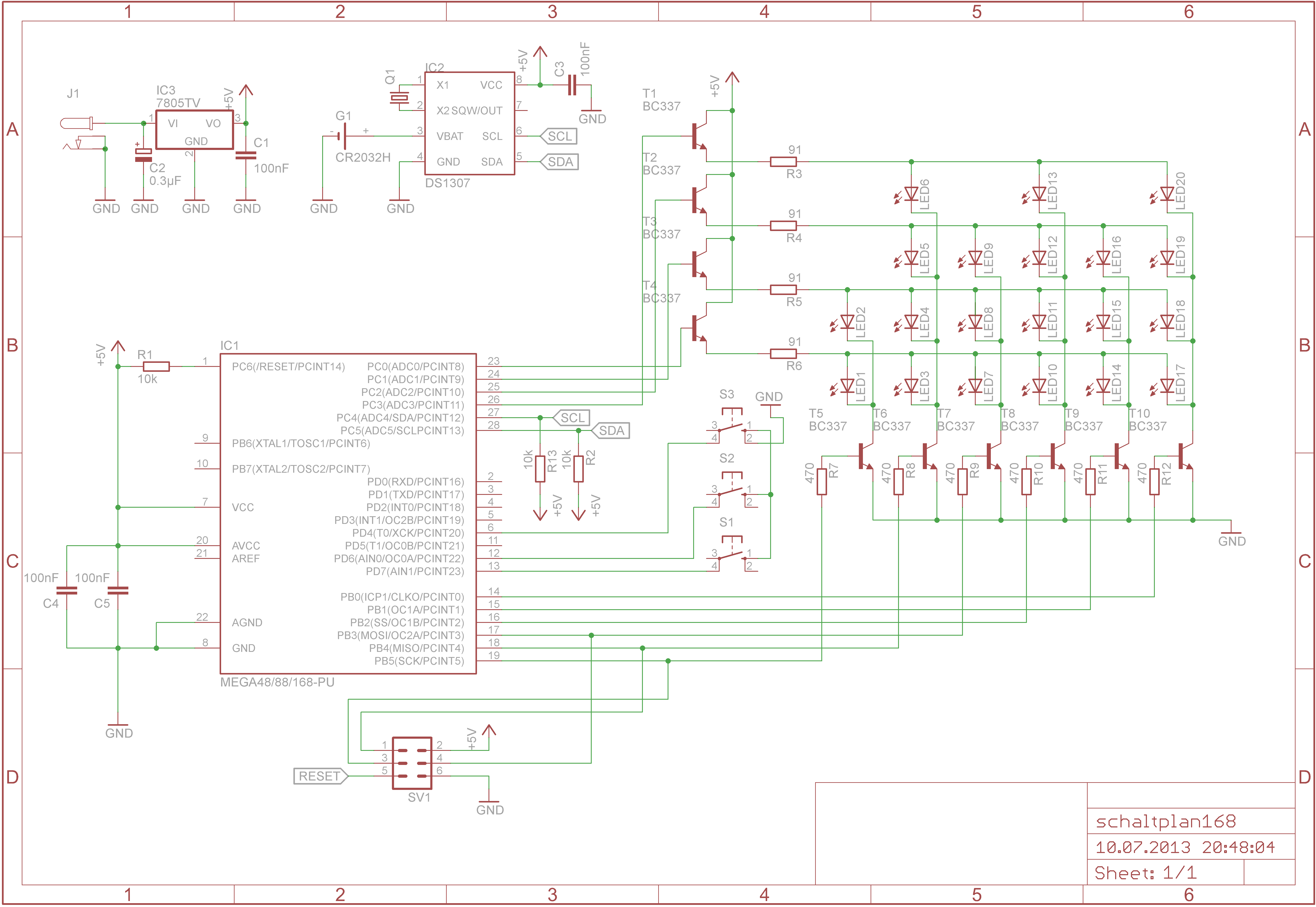
Task: Select the RESET net label
Action: (x=321, y=776)
